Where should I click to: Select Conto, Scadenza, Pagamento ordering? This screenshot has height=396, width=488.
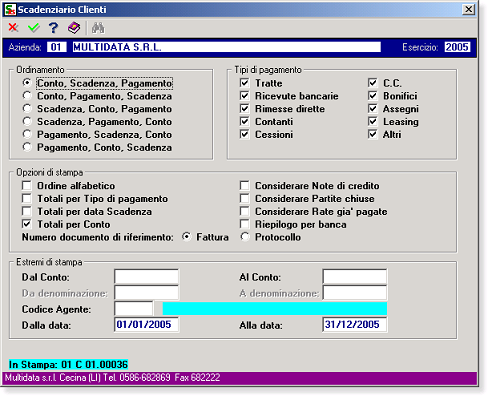(27, 83)
